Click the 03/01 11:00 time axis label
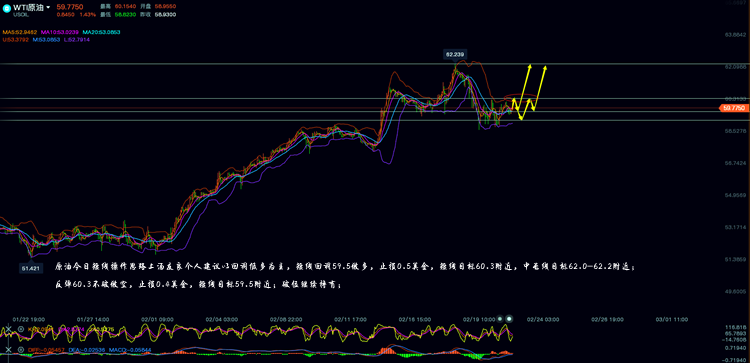This screenshot has height=363, width=750. click(x=672, y=319)
